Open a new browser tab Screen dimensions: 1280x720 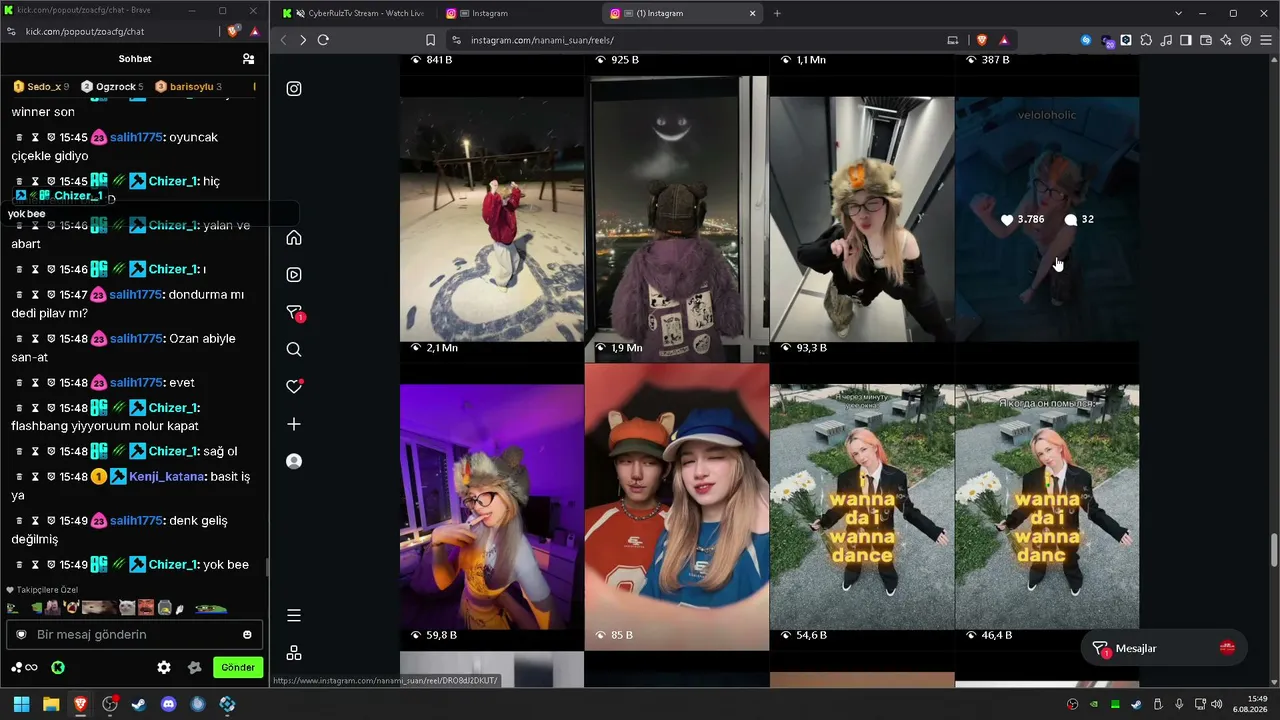(x=777, y=13)
